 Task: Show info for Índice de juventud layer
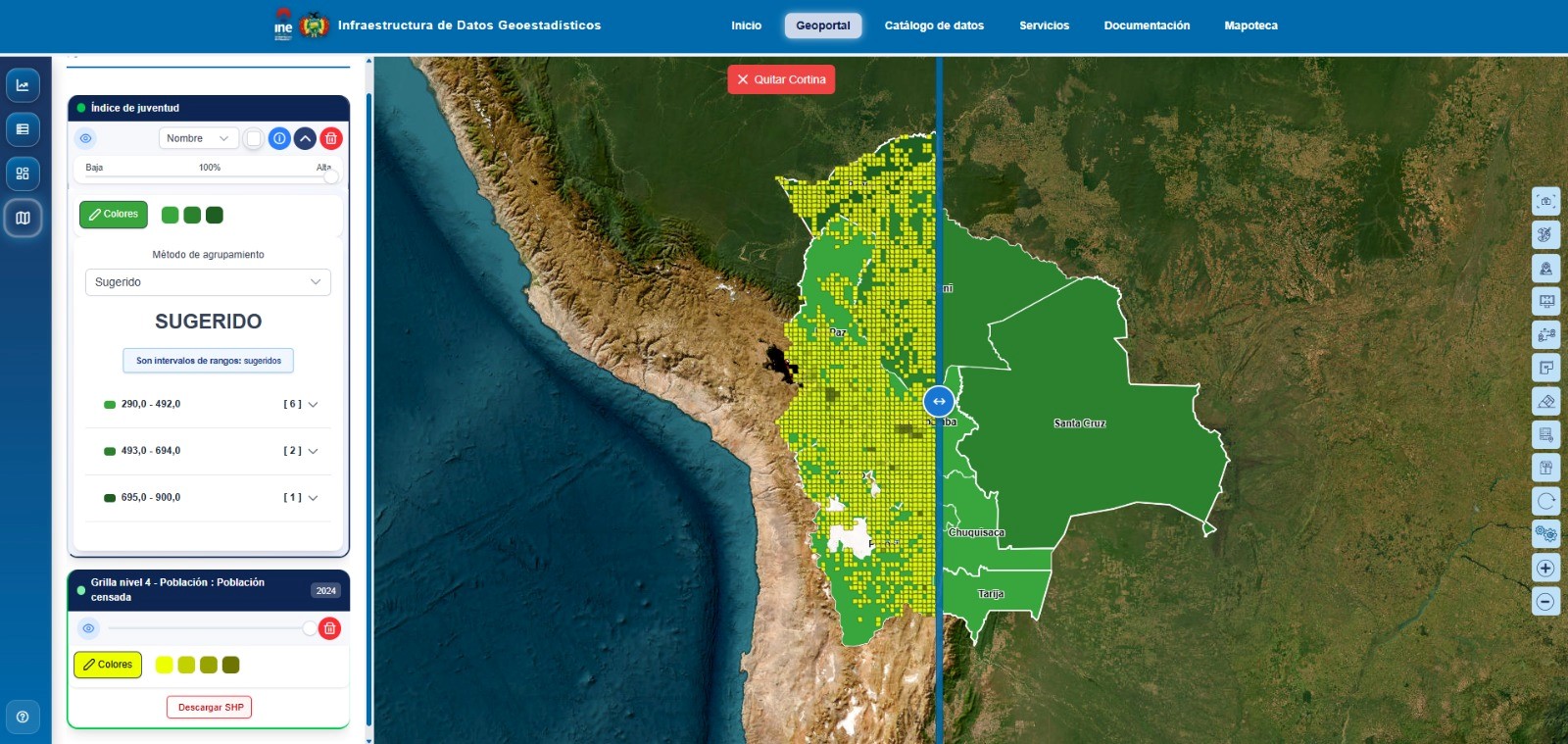pos(279,139)
